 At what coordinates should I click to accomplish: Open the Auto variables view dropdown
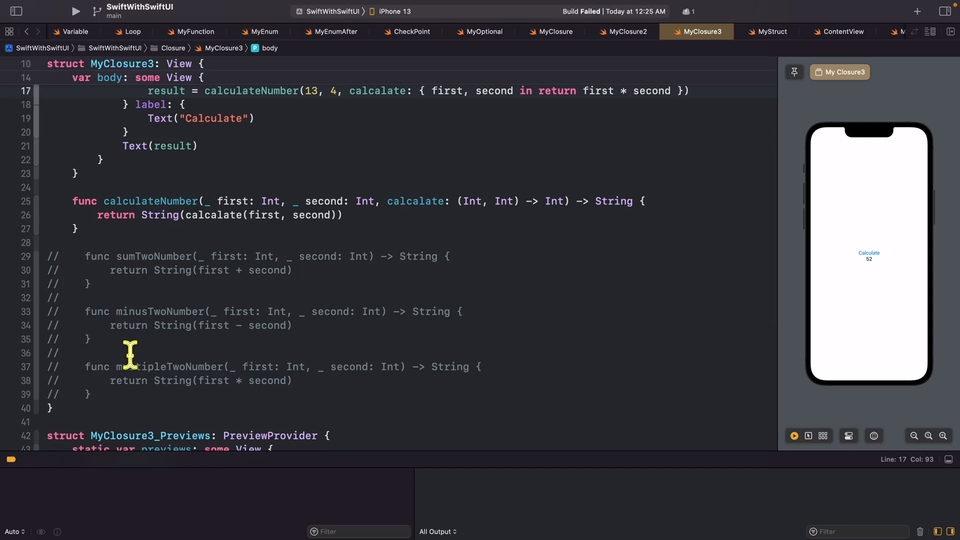click(15, 531)
